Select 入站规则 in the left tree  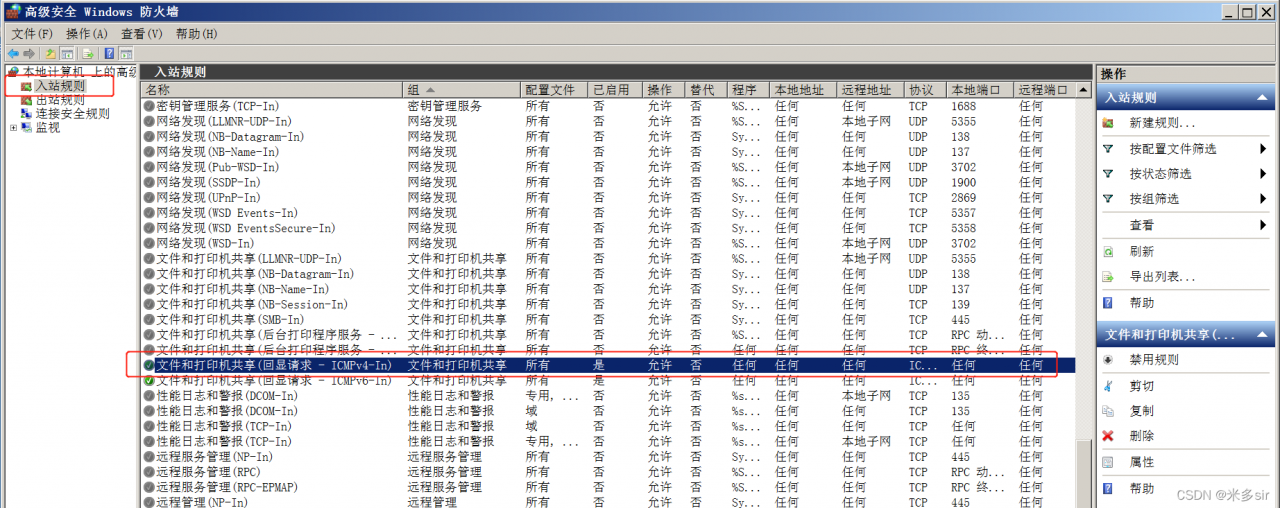tap(60, 86)
